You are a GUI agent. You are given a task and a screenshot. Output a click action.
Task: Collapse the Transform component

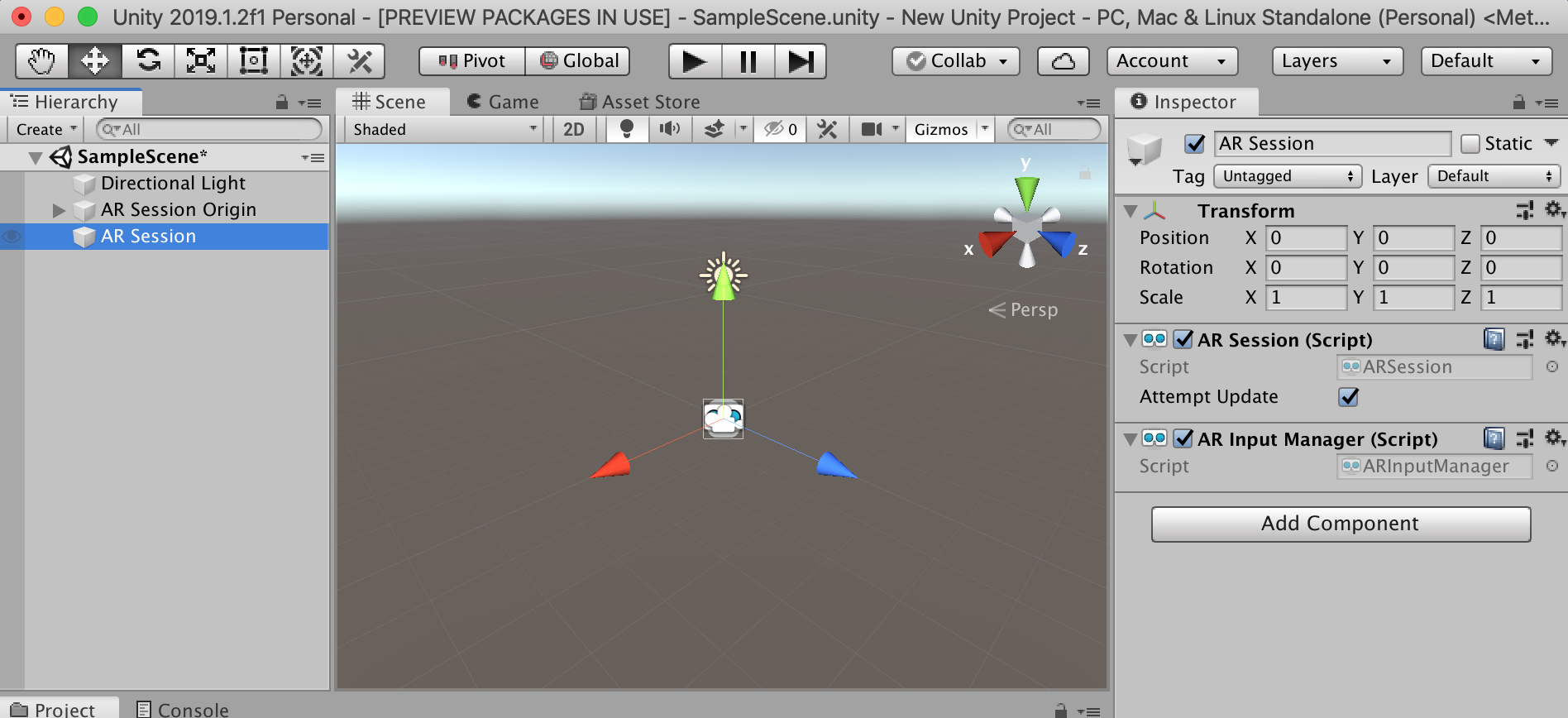tap(1131, 211)
